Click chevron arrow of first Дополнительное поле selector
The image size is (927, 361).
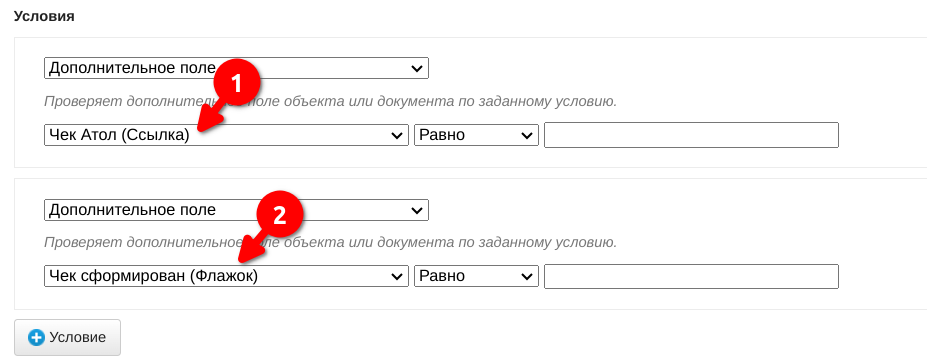pyautogui.click(x=416, y=69)
